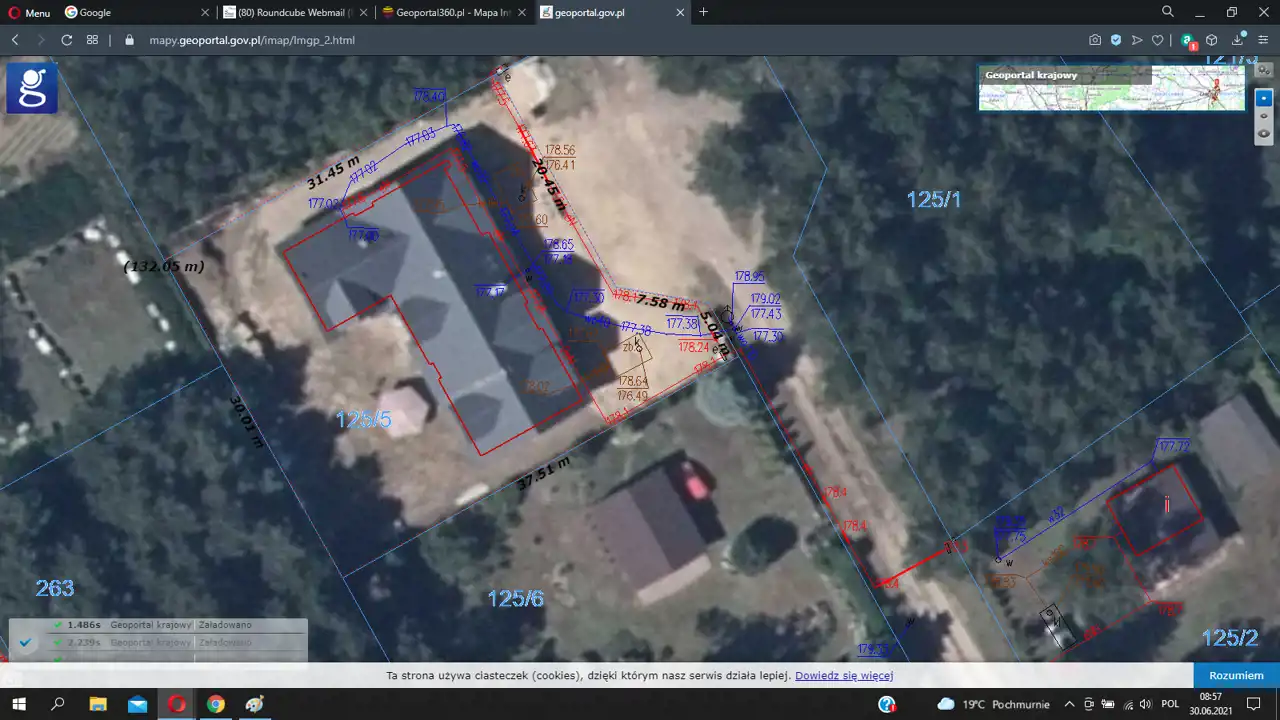The height and width of the screenshot is (720, 1280).
Task: Open the cube extensions icon
Action: 1211,40
